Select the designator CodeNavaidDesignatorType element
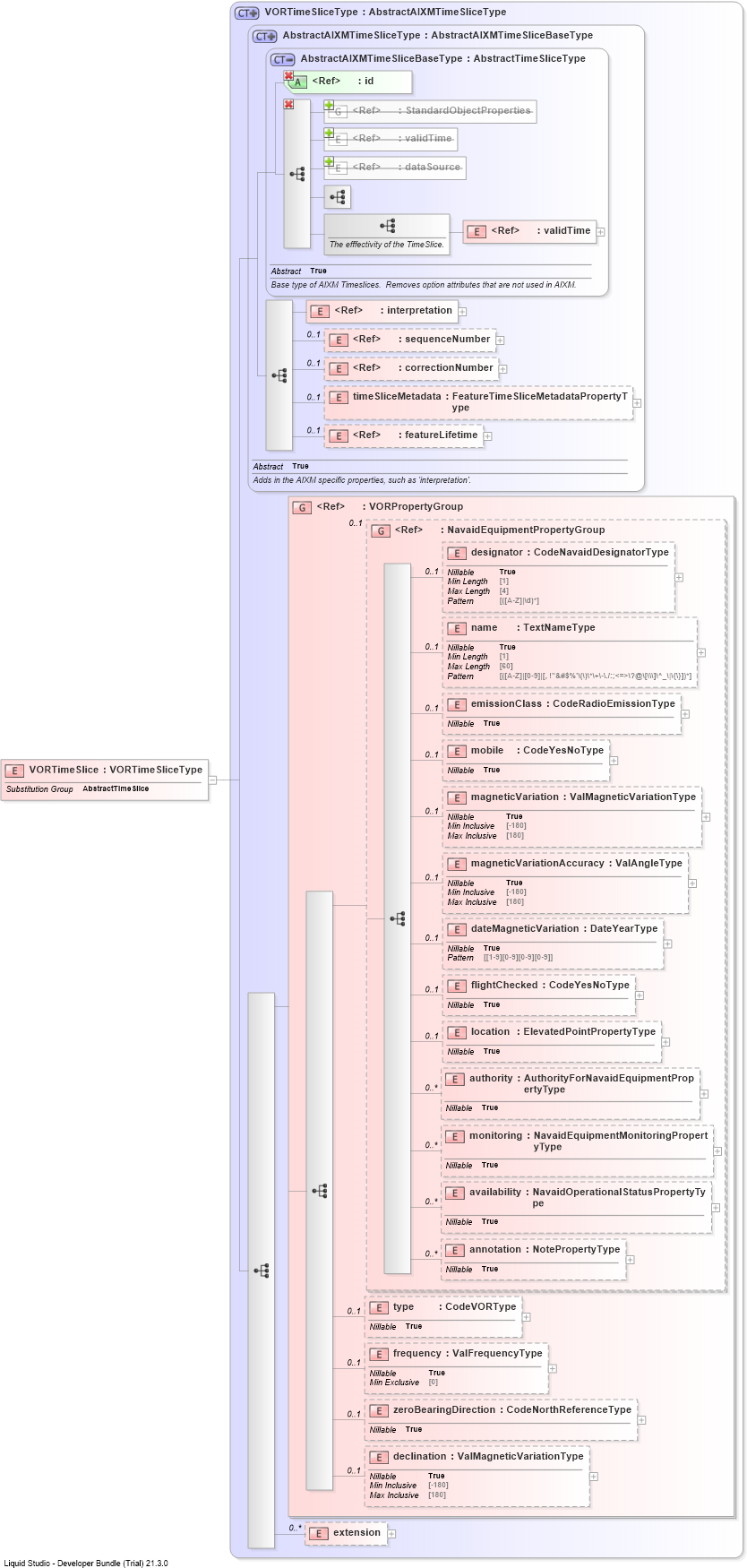Image resolution: width=747 pixels, height=1568 pixels. [559, 577]
